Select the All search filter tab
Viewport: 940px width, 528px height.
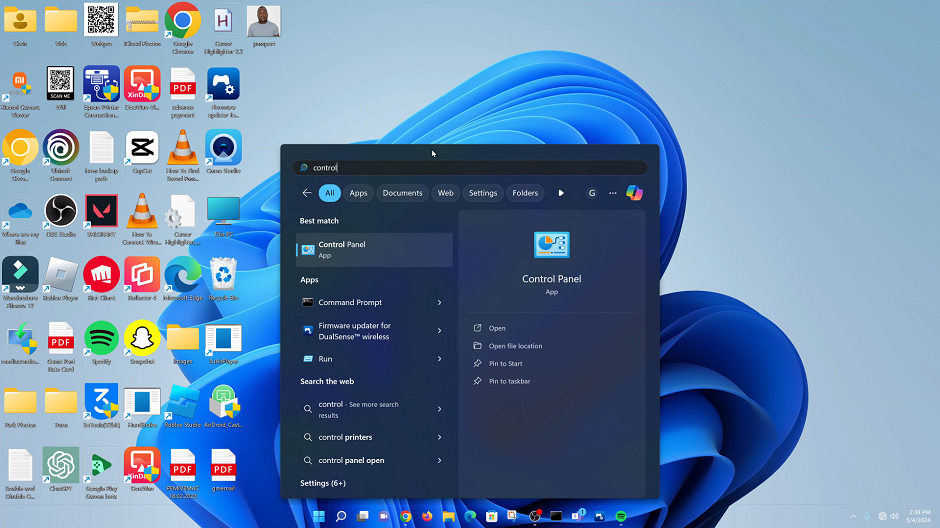(330, 193)
